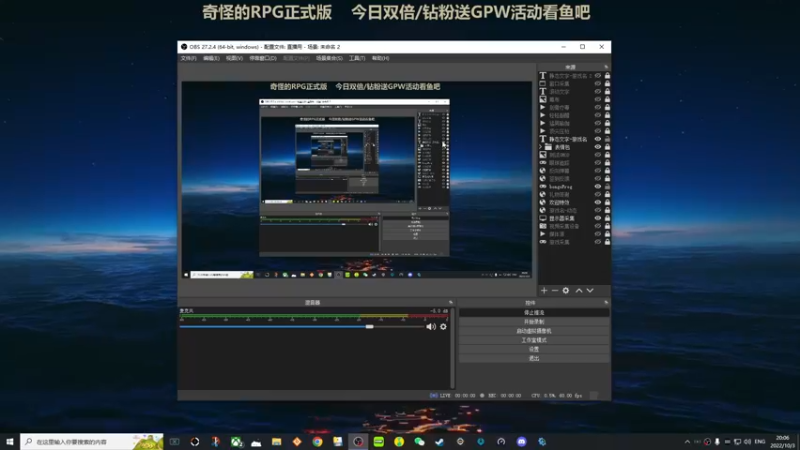Open Google Chrome from the taskbar
800x450 pixels.
(x=317, y=442)
